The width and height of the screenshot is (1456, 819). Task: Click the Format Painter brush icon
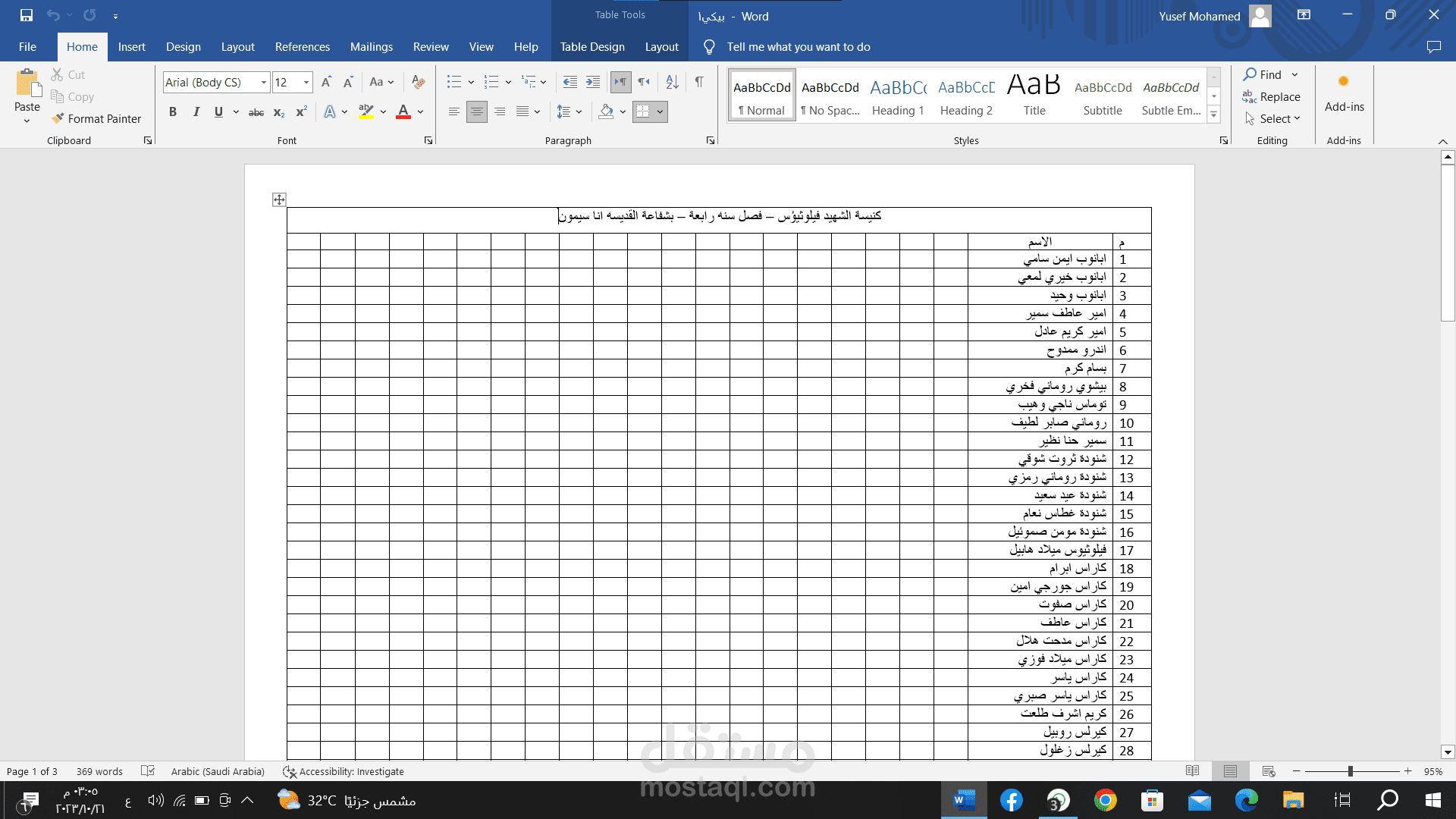click(58, 118)
